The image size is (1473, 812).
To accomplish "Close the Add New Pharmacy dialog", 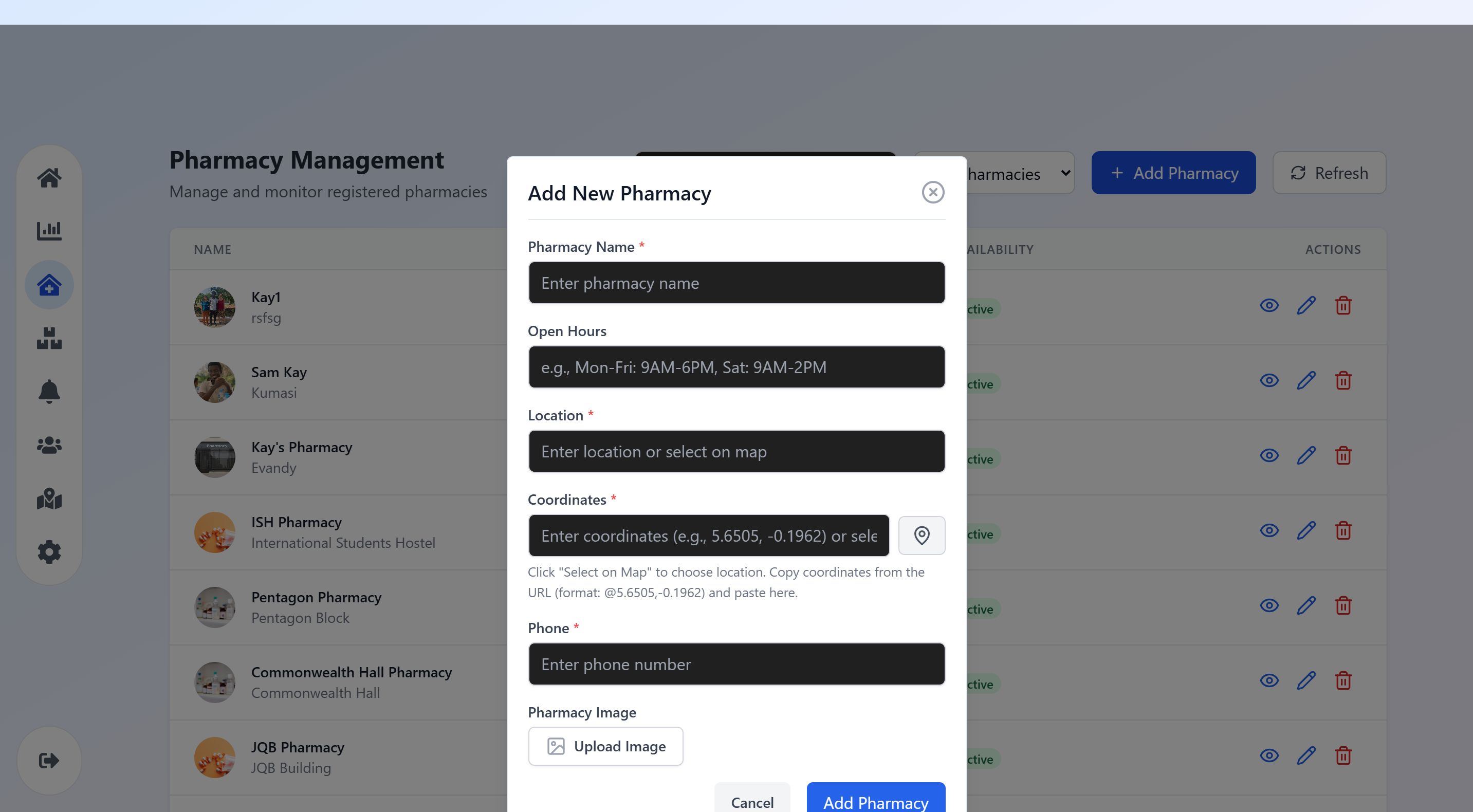I will coord(933,193).
